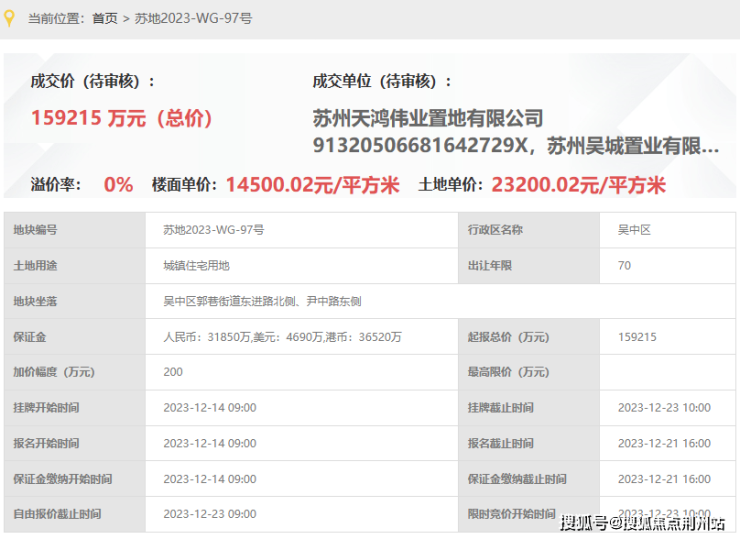Click the 地块编号 header label
Viewport: 740px width, 539px height.
click(x=35, y=230)
